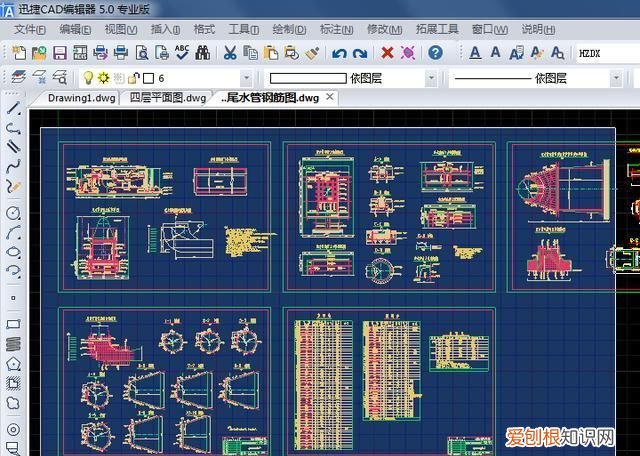Screen dimensions: 640x456
Task: Open the Layer manager stack icon
Action: pos(18,77)
